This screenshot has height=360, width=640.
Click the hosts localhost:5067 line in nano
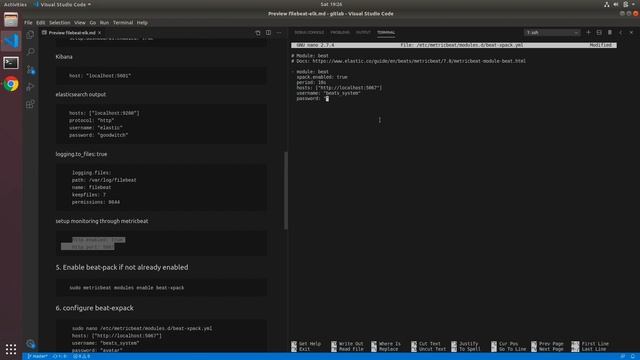(x=339, y=88)
